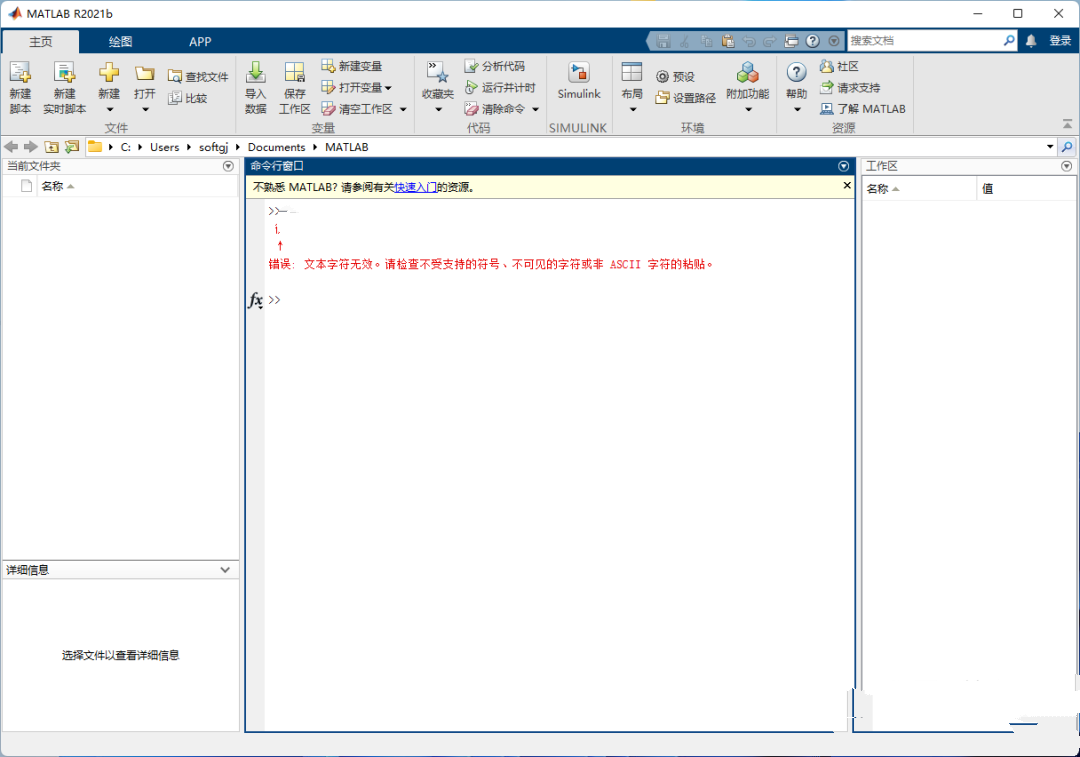
Task: Select the Documents path segment
Action: [276, 147]
